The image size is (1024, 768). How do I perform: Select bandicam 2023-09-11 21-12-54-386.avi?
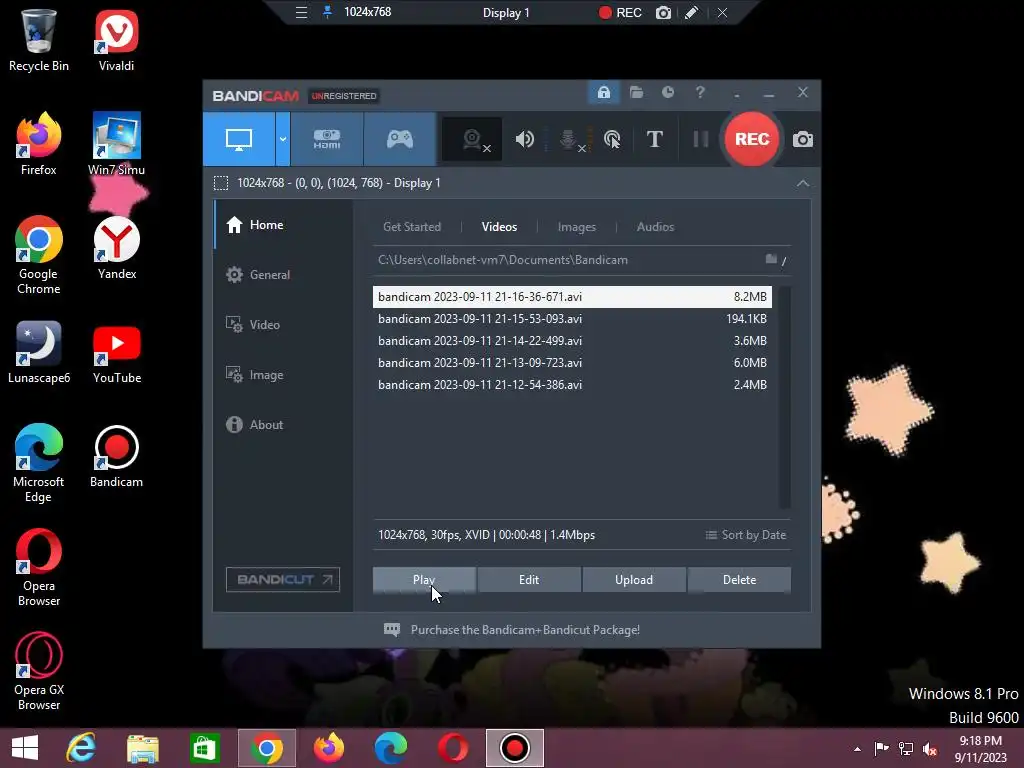572,385
